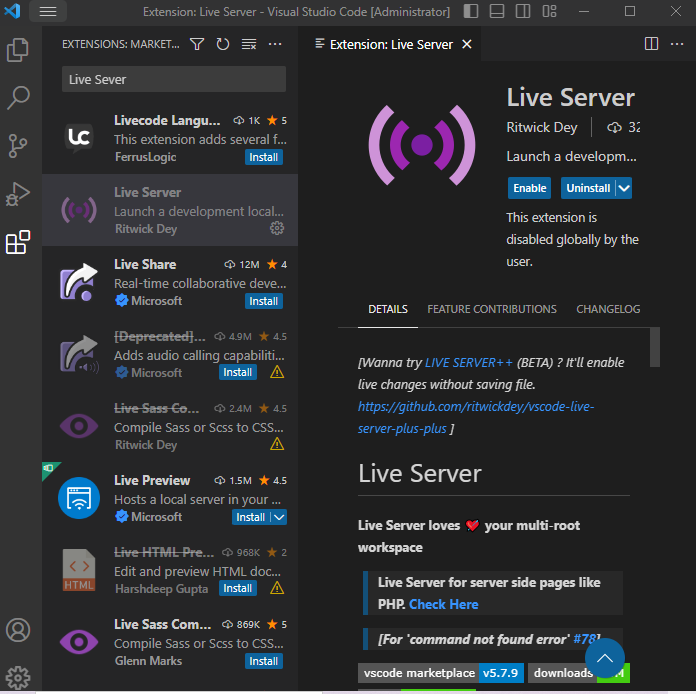Viewport: 696px width, 694px height.
Task: Toggle the bottom panel layout icon
Action: pos(497,11)
